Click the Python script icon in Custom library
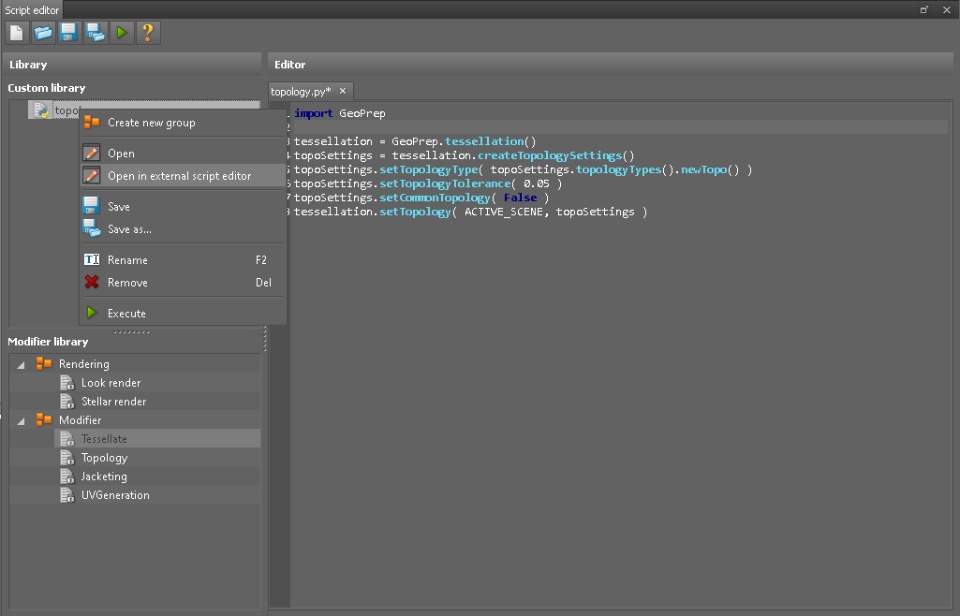 pyautogui.click(x=41, y=110)
